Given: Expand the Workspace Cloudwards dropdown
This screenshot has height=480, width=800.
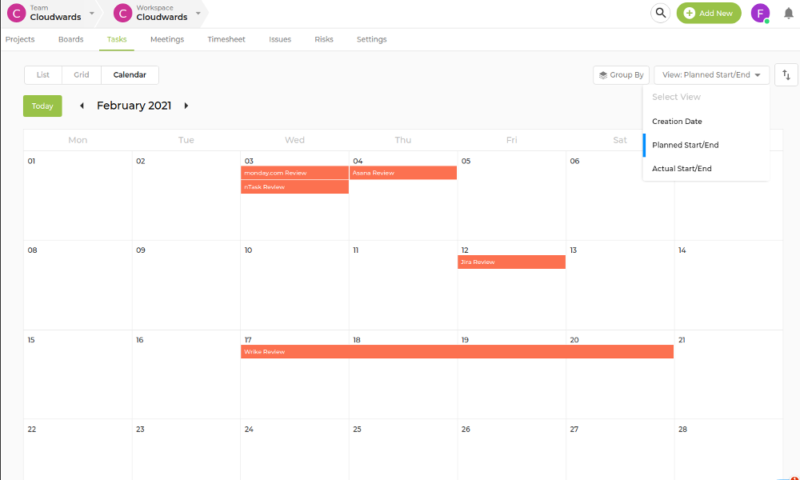Looking at the screenshot, I should [x=198, y=13].
